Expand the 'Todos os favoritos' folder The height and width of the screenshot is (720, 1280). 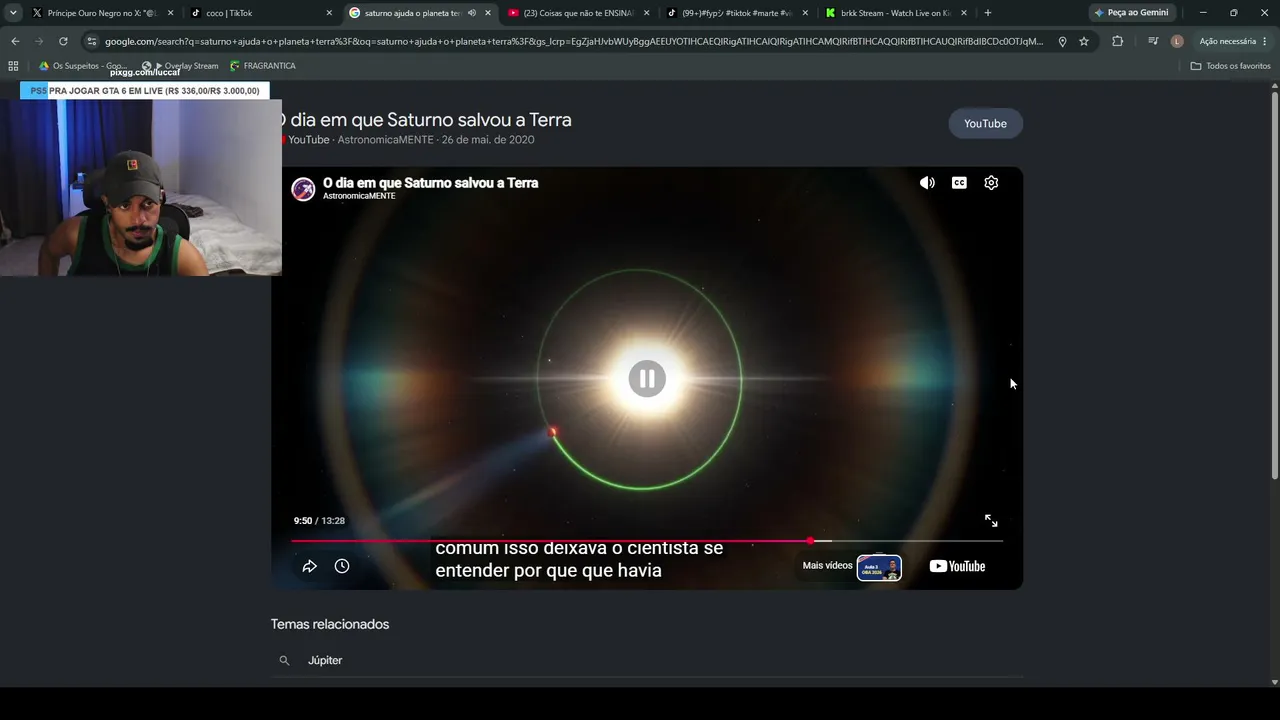(1230, 66)
